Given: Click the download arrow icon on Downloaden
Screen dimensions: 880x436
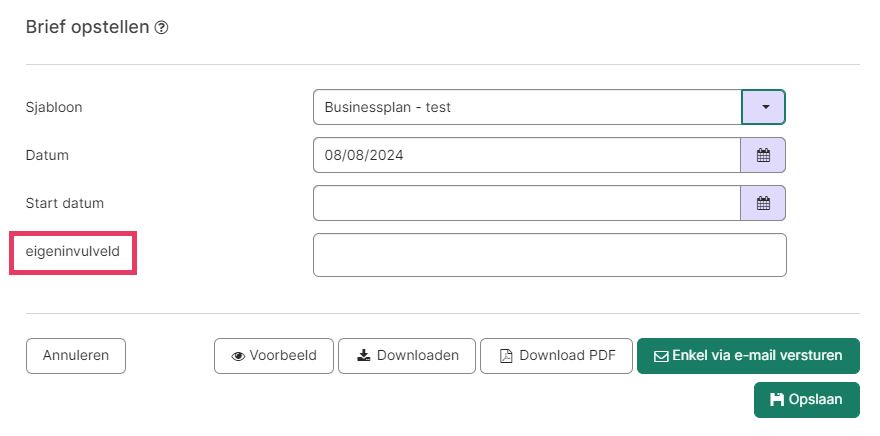Looking at the screenshot, I should tap(364, 355).
